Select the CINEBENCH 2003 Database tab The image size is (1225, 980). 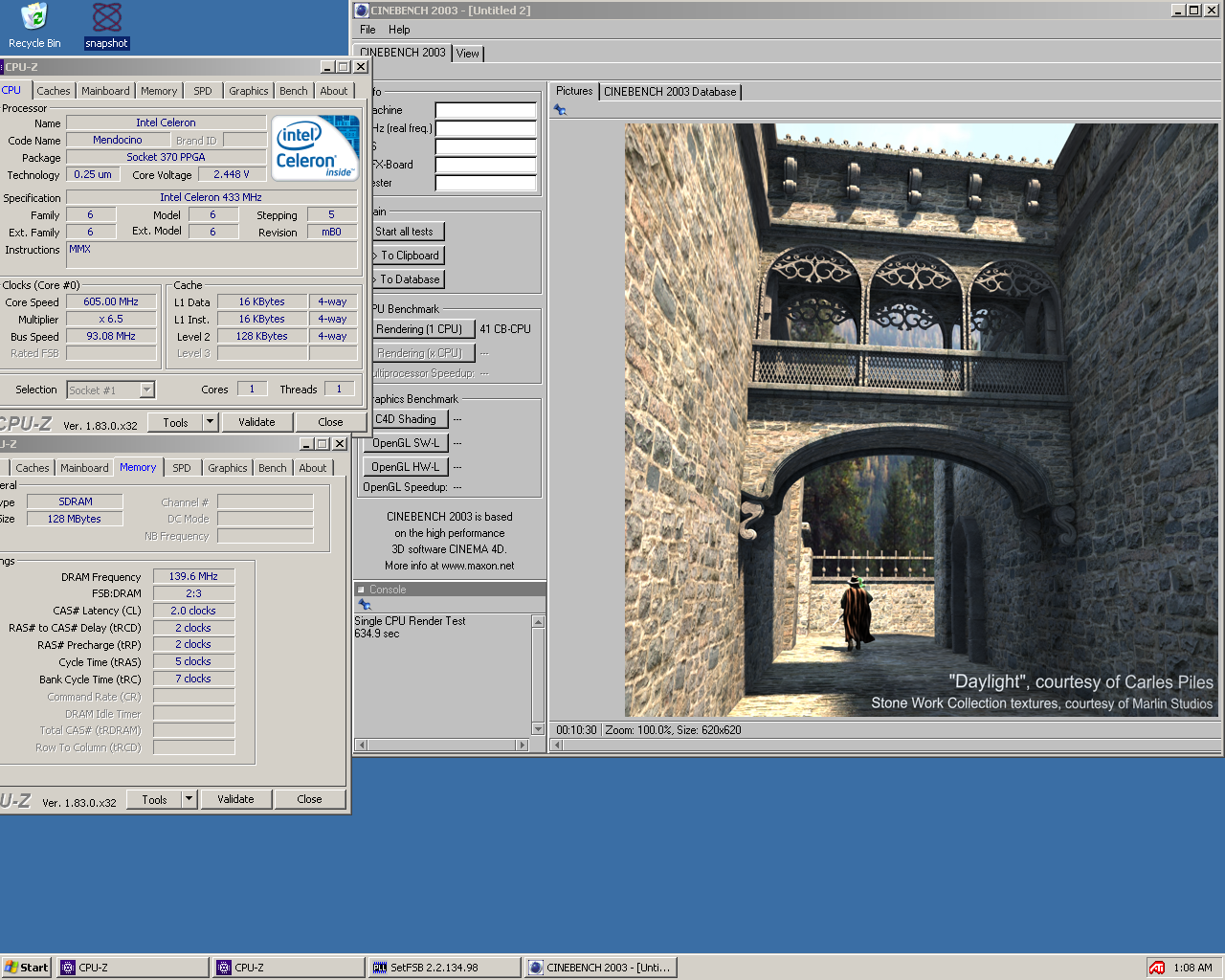670,92
